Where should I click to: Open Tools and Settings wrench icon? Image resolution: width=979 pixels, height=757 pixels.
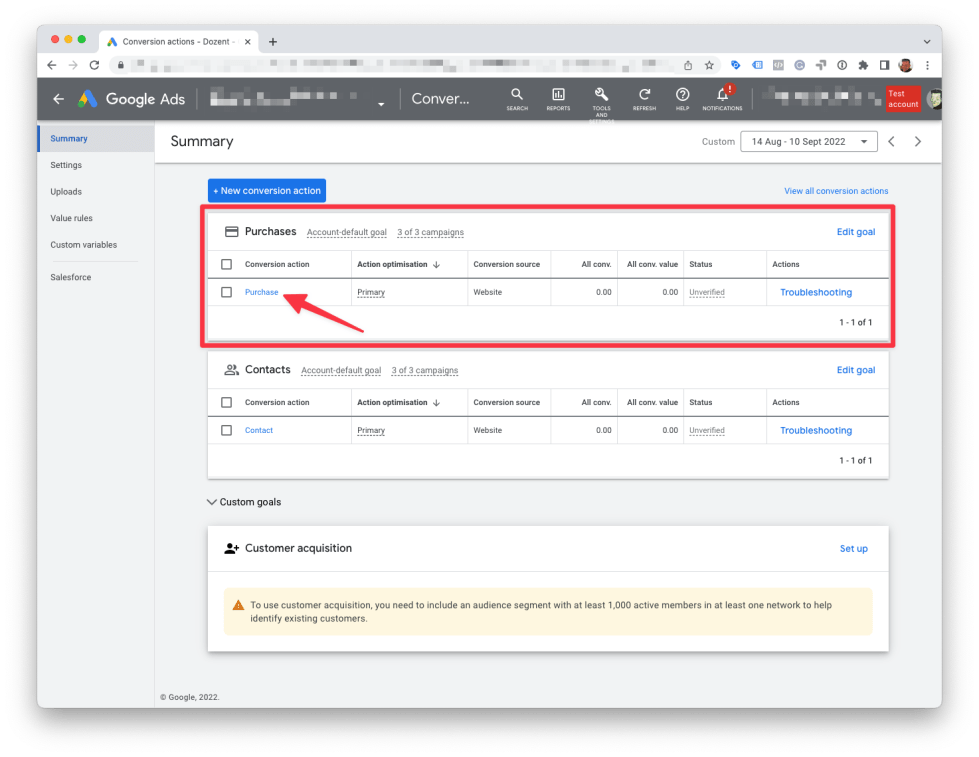coord(601,95)
